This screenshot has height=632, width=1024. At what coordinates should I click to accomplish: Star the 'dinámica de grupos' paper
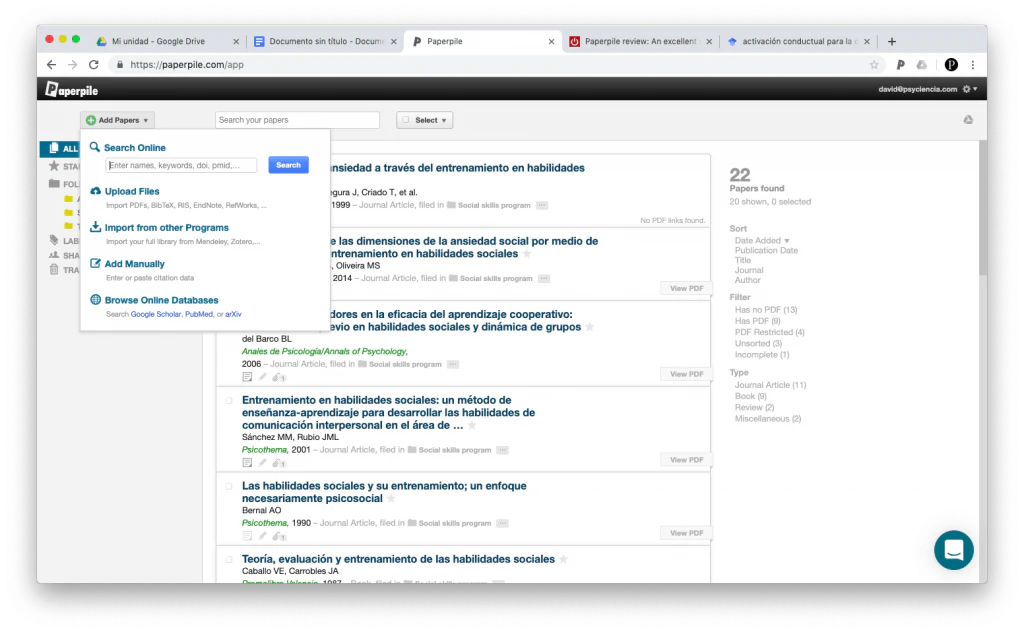click(590, 327)
